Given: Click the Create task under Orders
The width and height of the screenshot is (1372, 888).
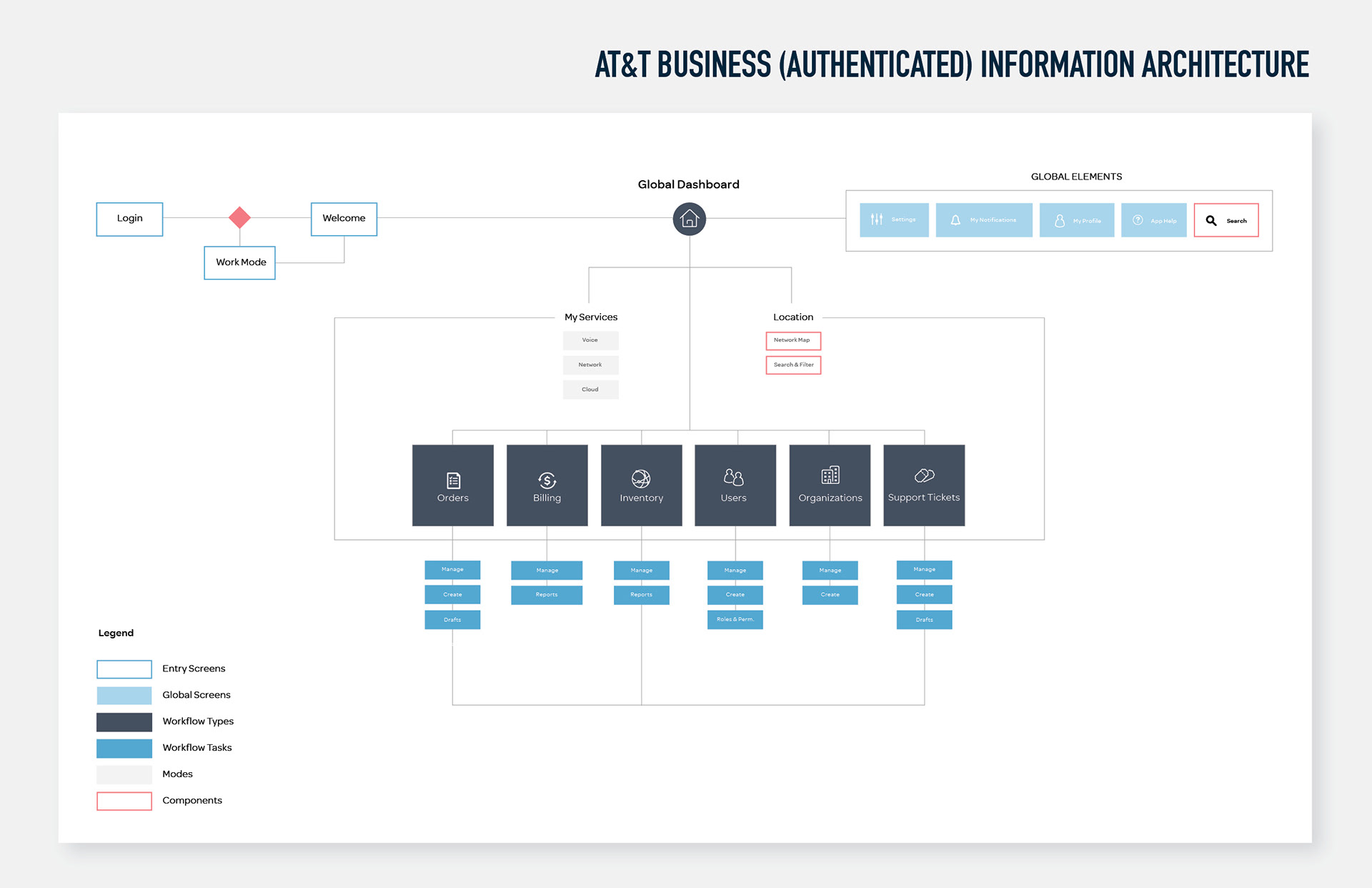Looking at the screenshot, I should [x=452, y=595].
